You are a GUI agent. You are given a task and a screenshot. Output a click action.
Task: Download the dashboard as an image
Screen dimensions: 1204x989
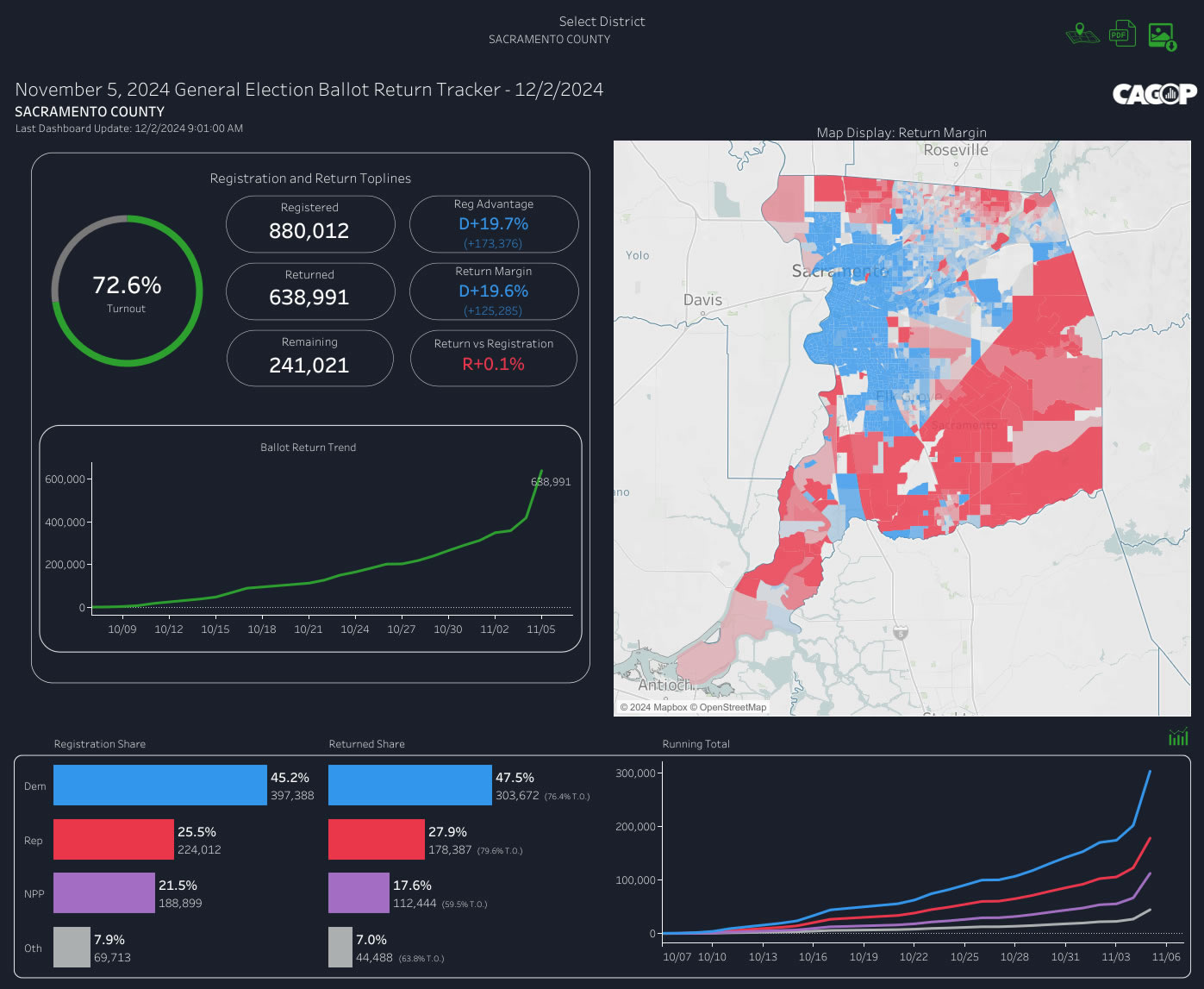tap(1162, 34)
